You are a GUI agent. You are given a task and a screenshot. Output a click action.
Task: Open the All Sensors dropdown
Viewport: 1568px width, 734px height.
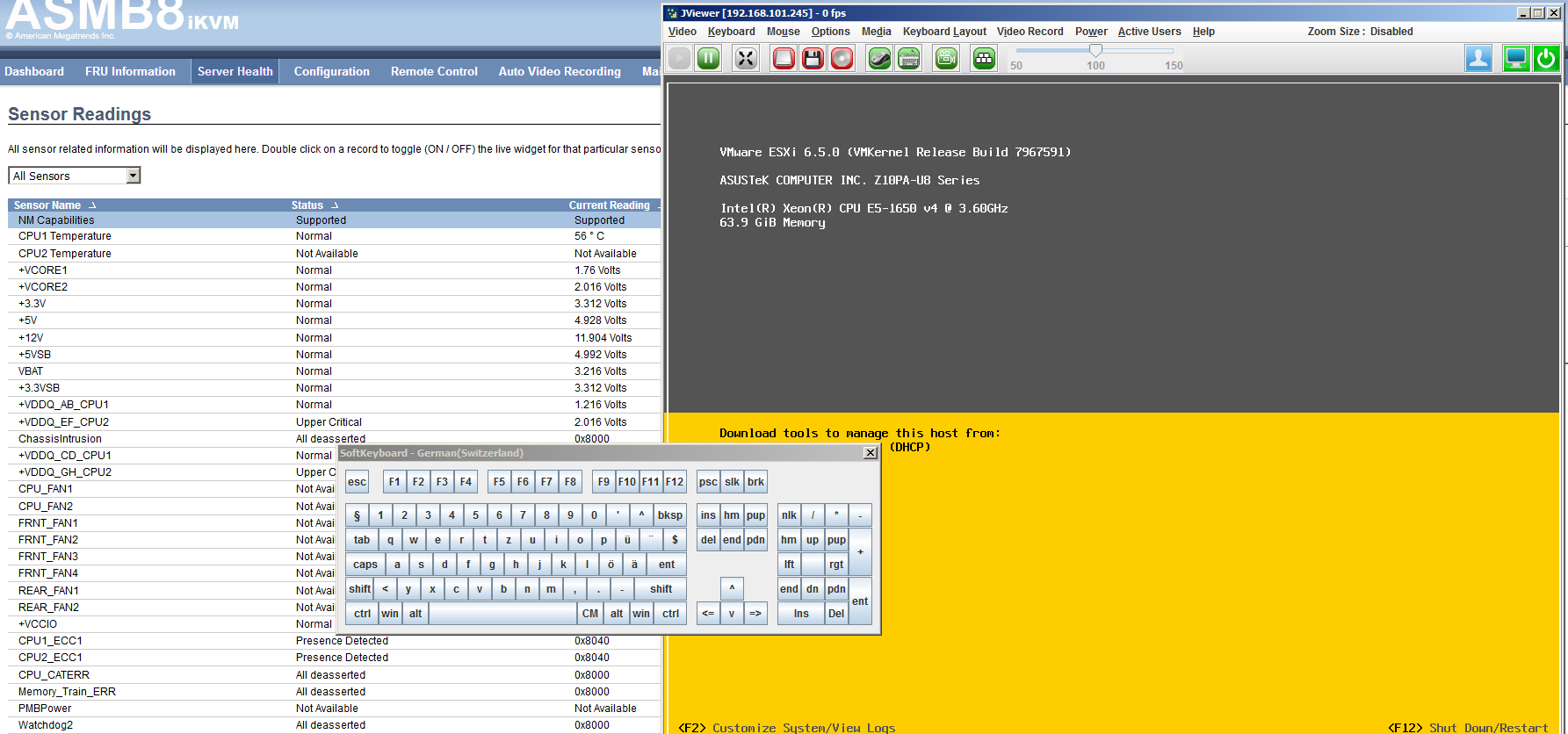(x=133, y=176)
